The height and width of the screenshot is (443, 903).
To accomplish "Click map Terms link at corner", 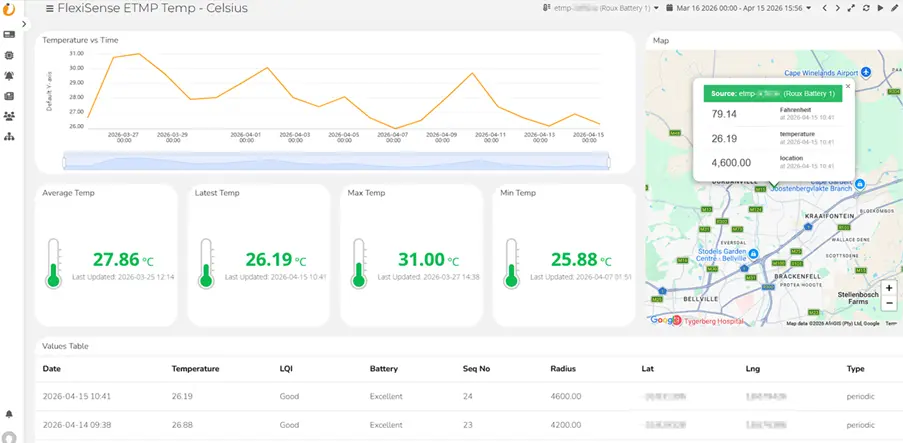I will pyautogui.click(x=891, y=324).
